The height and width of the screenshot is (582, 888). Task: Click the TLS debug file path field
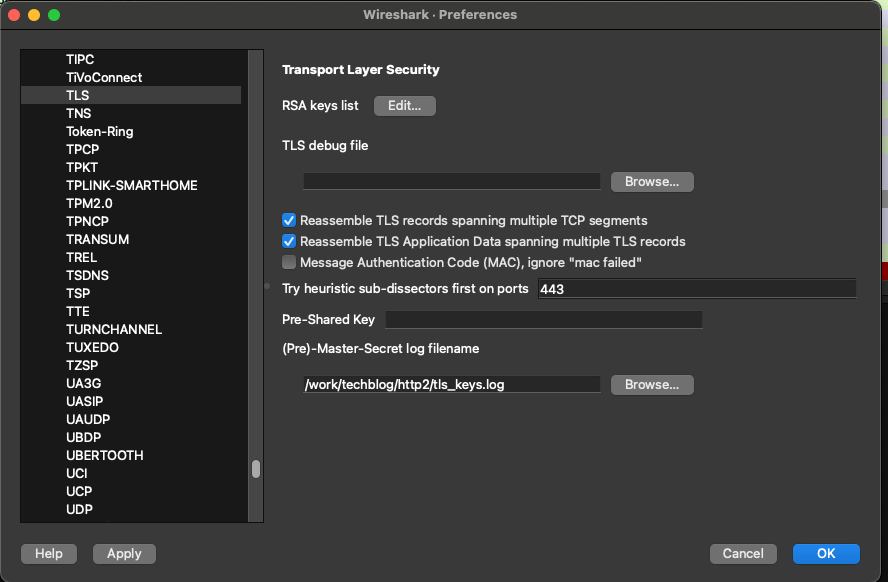452,182
